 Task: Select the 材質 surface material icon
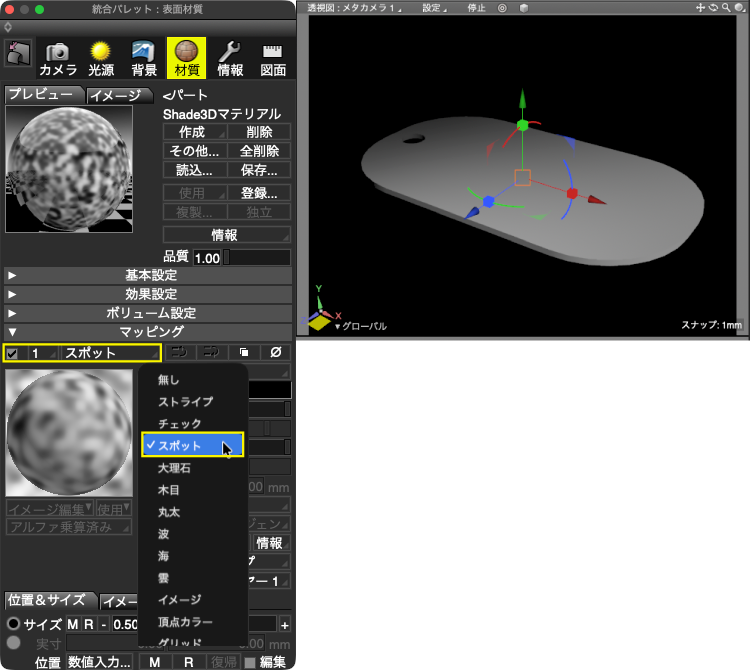tap(187, 58)
